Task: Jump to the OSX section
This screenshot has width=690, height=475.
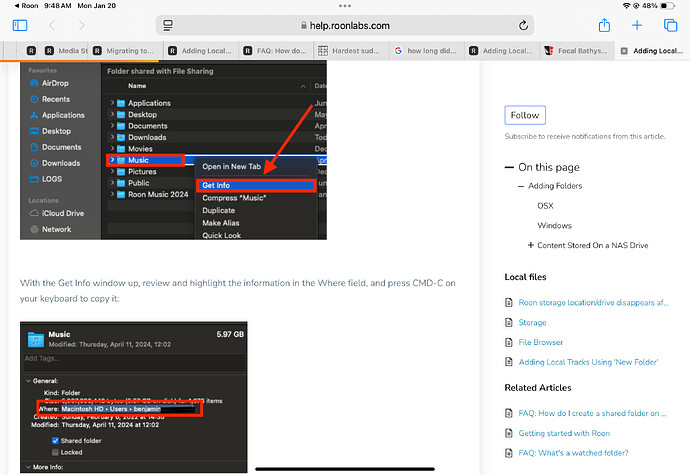Action: coord(545,206)
